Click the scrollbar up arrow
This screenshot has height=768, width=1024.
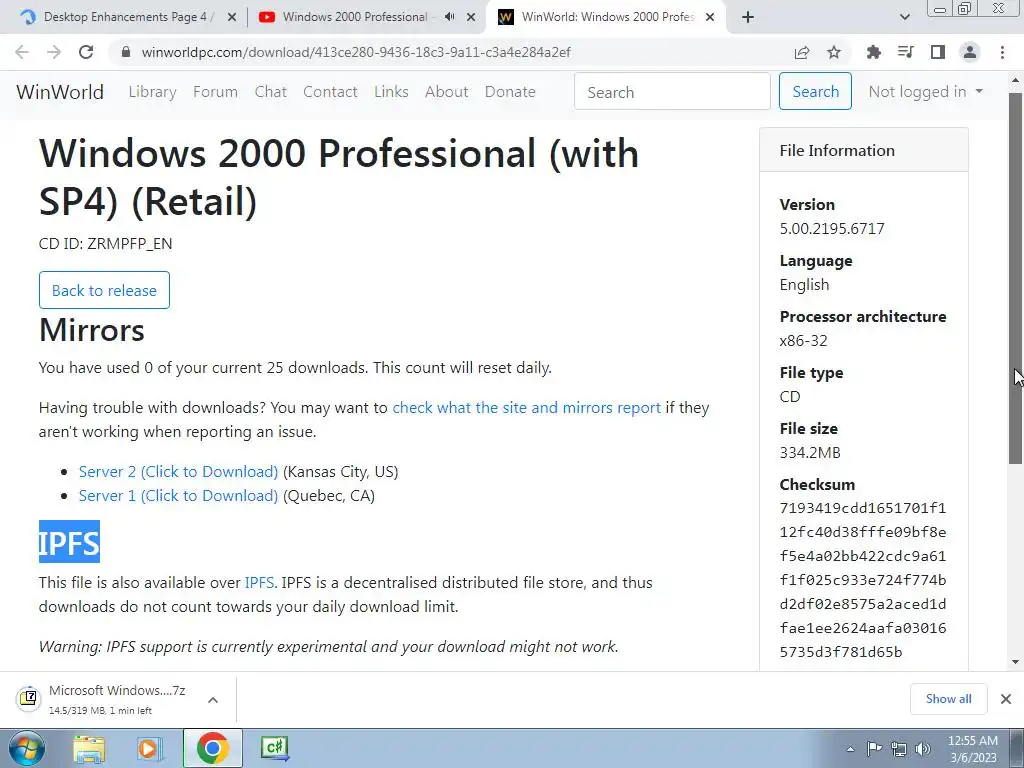[1015, 81]
